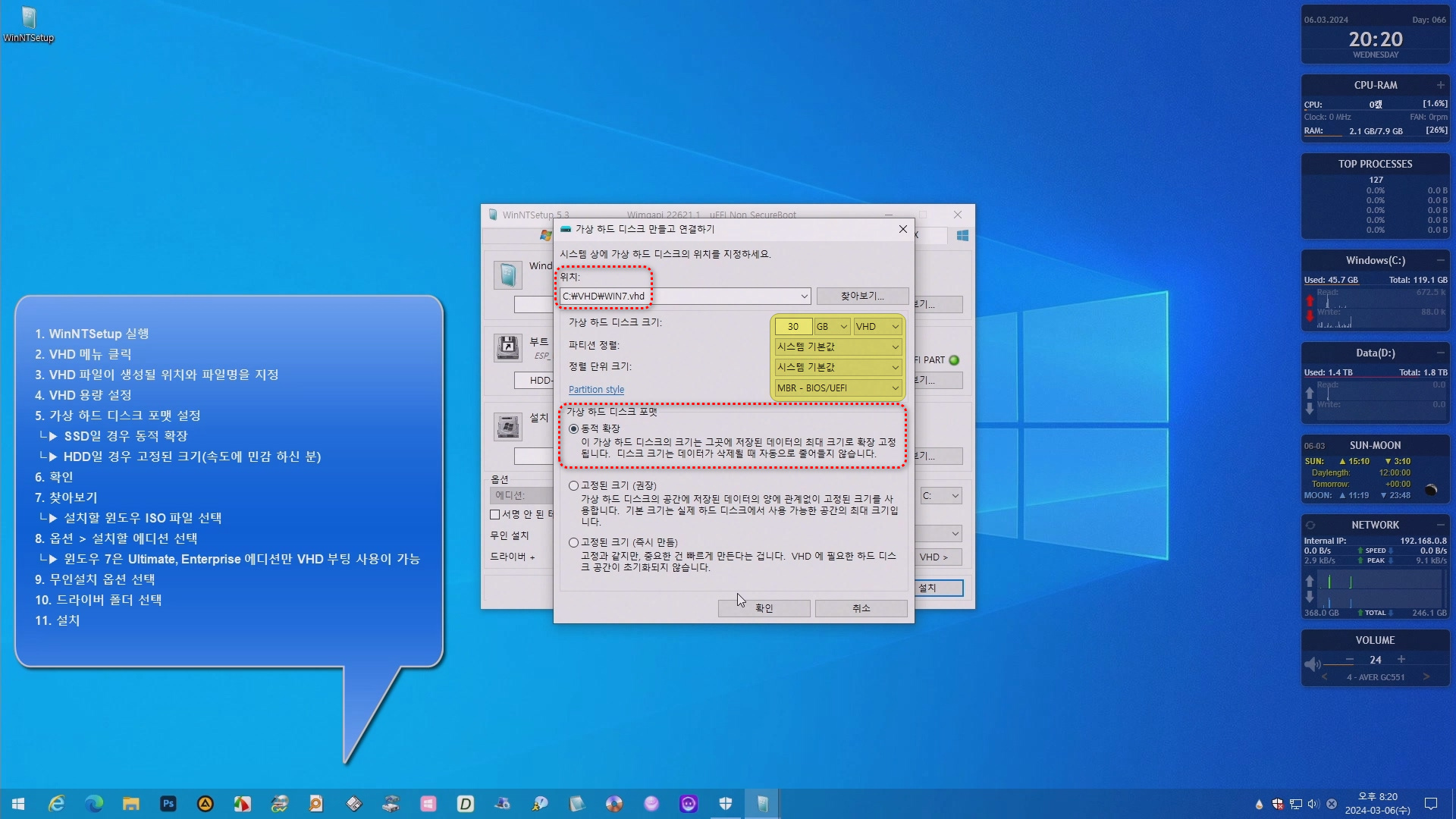The width and height of the screenshot is (1456, 819).
Task: Open the yellow triangle app on taskbar
Action: tap(206, 804)
